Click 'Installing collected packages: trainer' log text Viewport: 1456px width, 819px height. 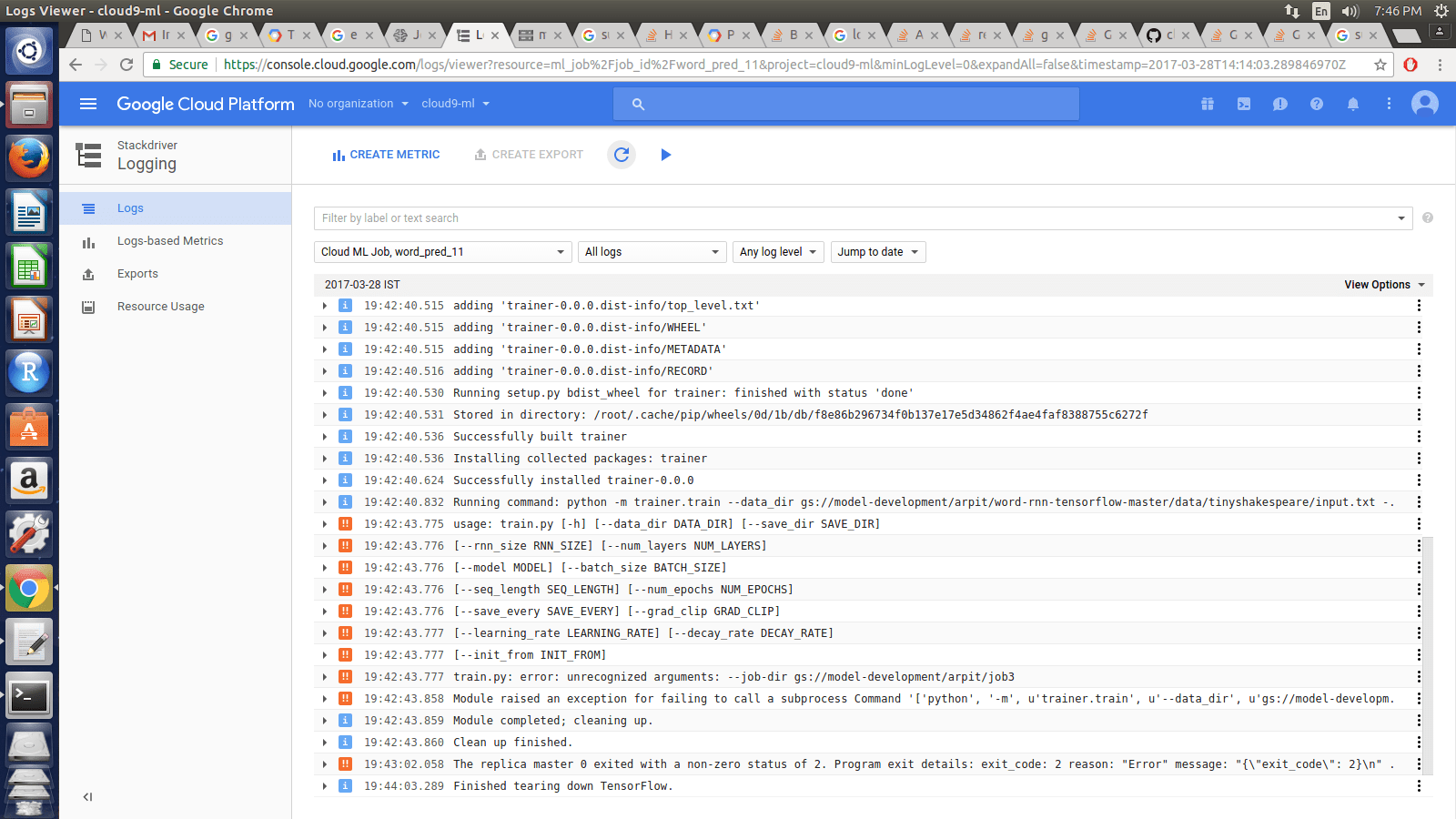pyautogui.click(x=581, y=459)
